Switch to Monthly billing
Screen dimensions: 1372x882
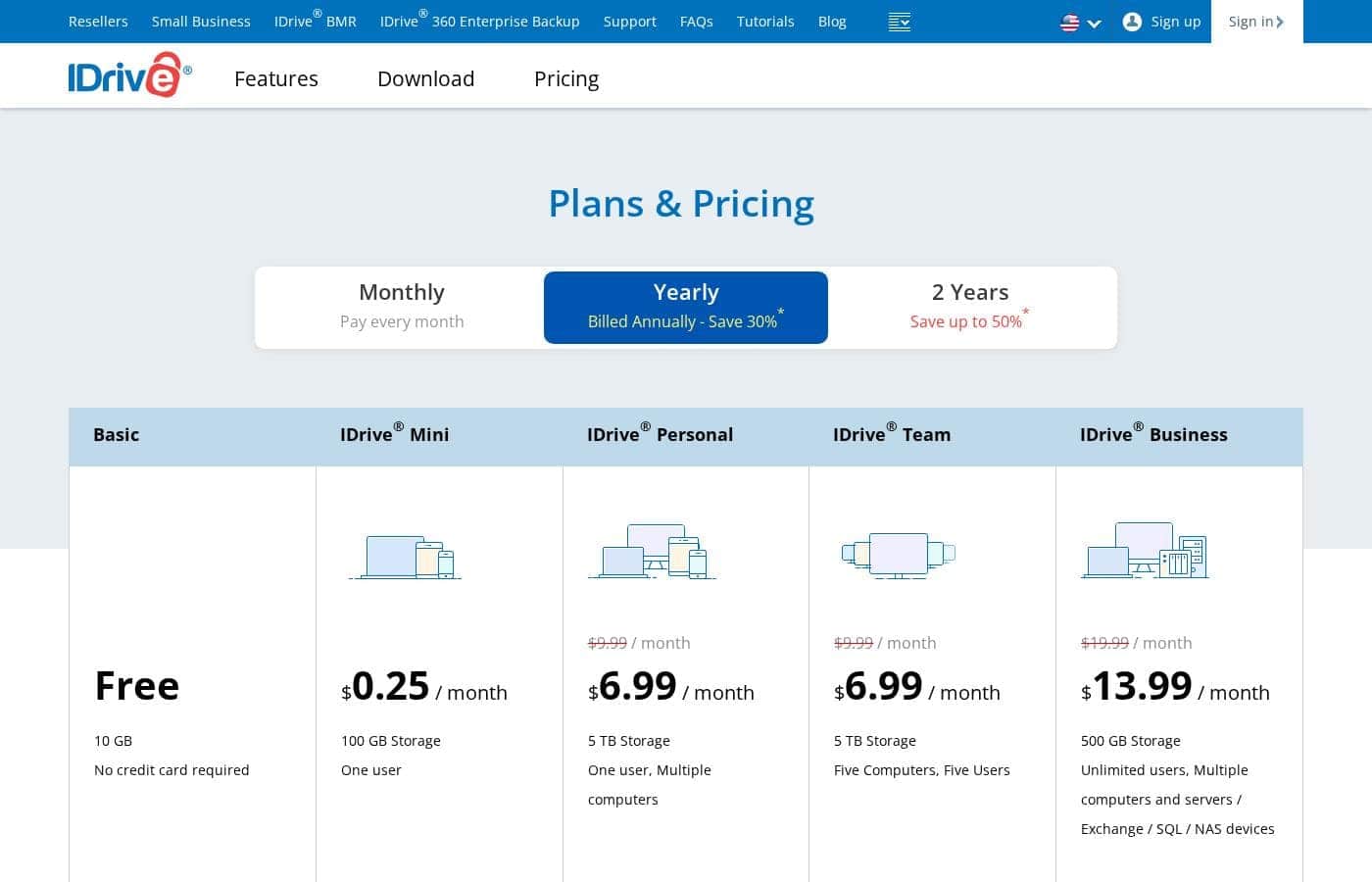[x=402, y=307]
